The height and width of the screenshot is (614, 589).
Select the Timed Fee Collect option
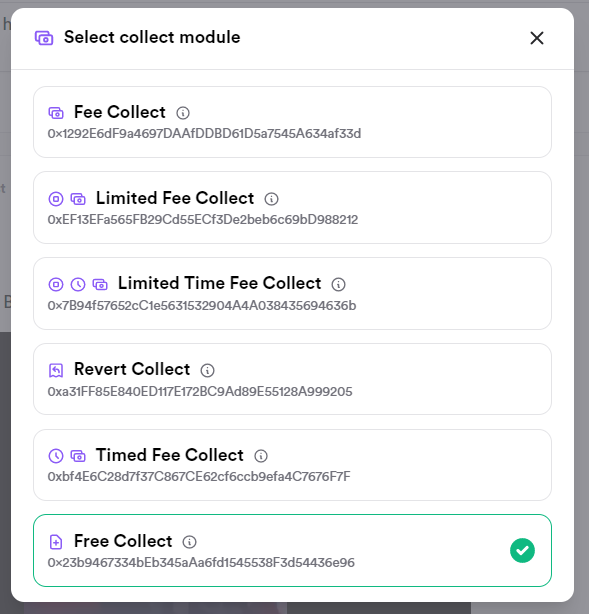pos(292,465)
